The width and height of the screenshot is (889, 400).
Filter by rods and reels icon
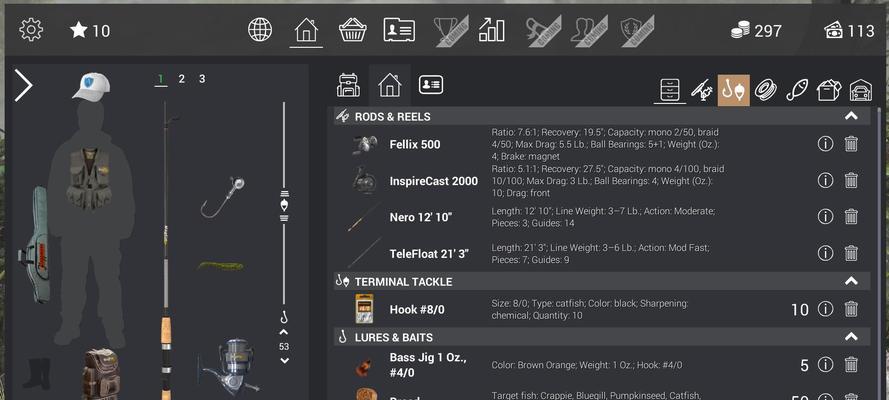coord(702,90)
